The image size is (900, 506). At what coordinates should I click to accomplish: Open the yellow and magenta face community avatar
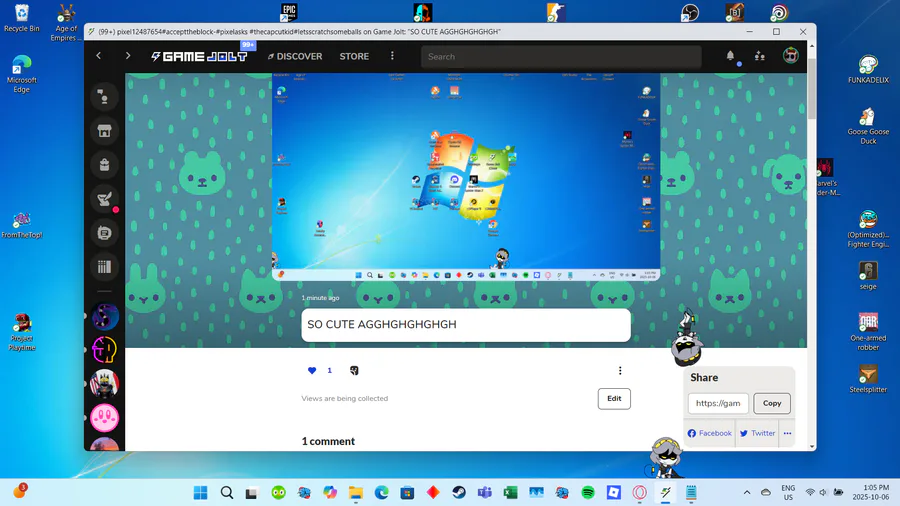click(104, 350)
